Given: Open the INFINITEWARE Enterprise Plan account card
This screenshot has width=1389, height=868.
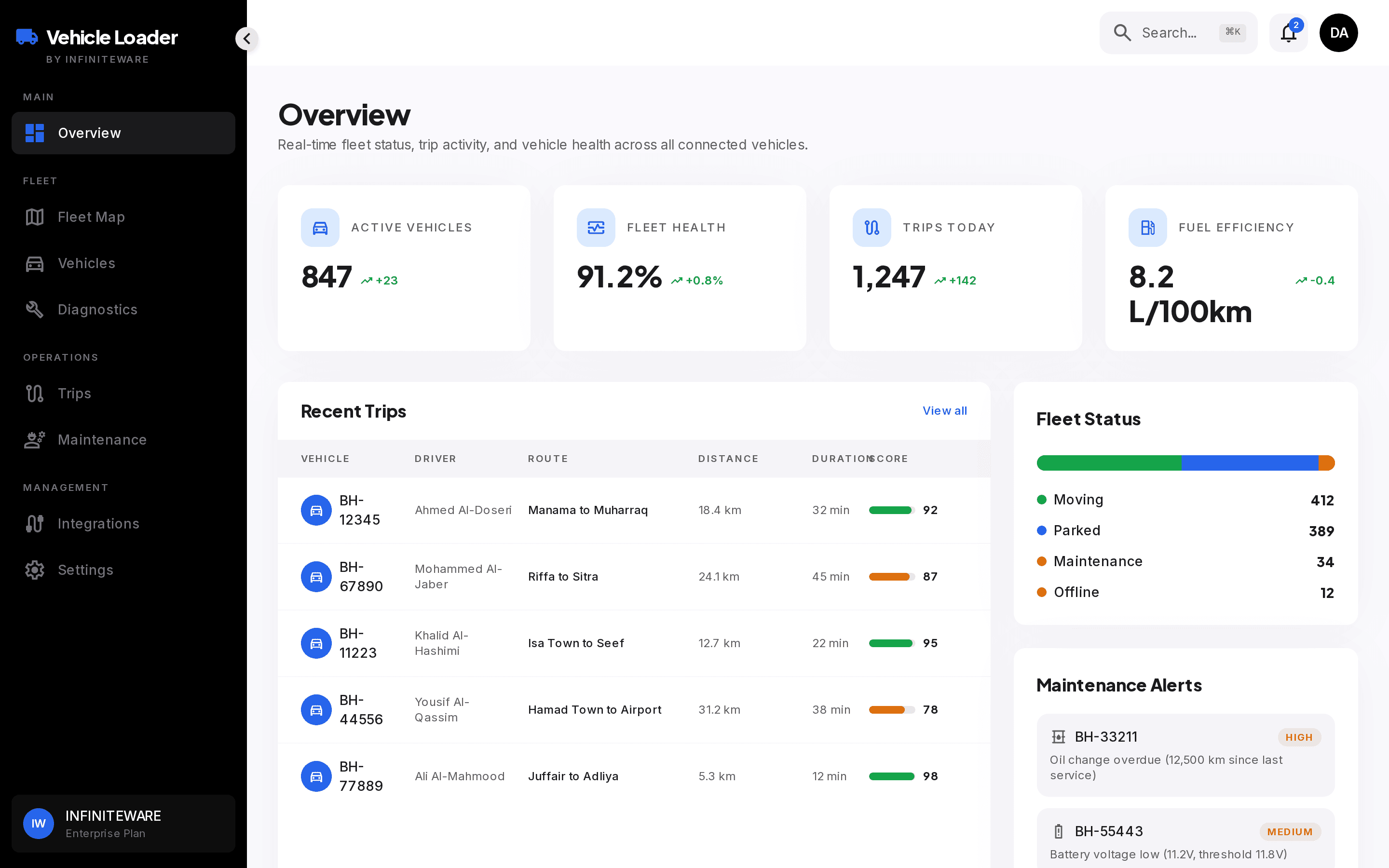Looking at the screenshot, I should coord(123,824).
